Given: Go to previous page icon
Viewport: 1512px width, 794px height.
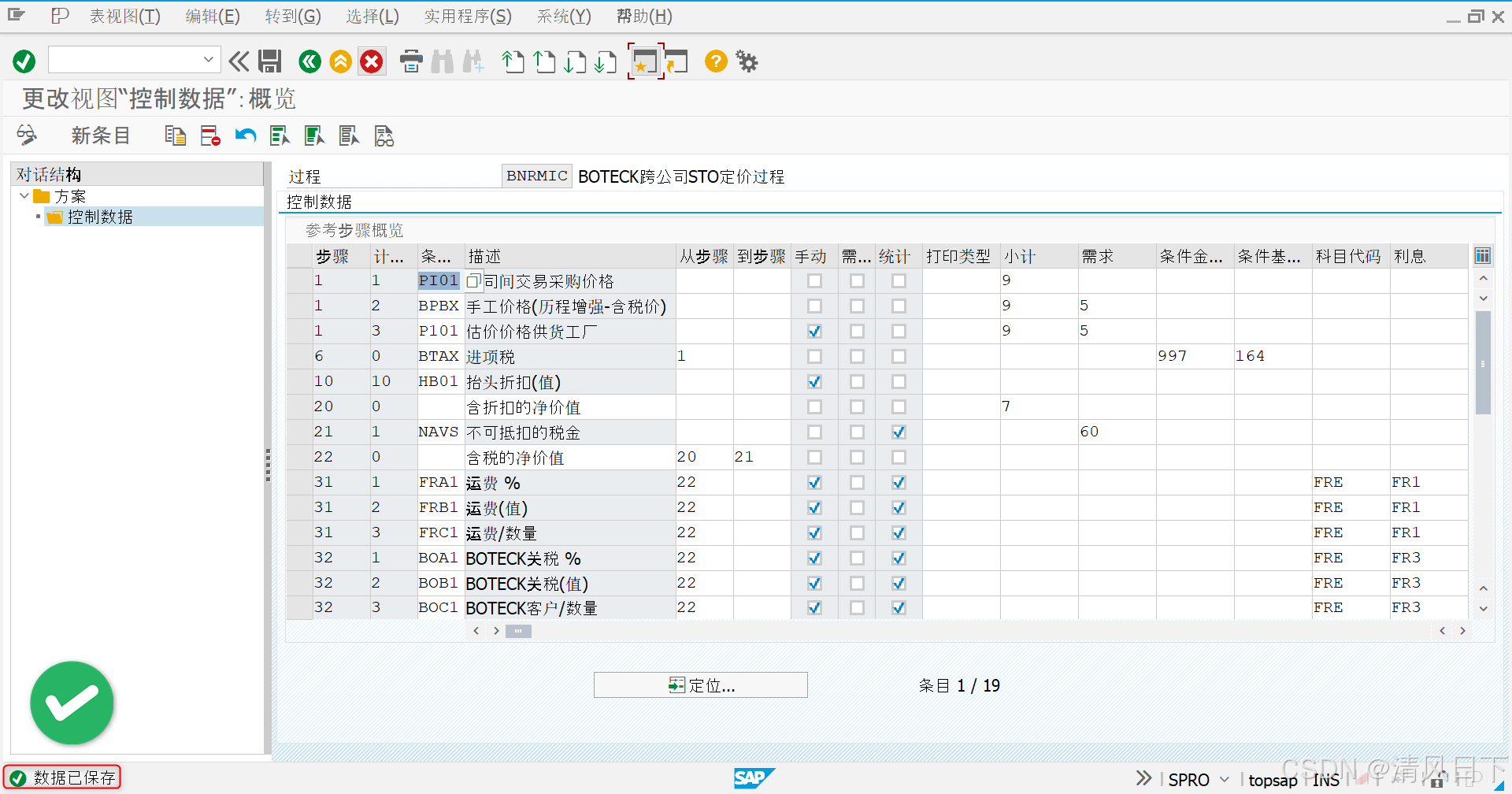Looking at the screenshot, I should tap(544, 61).
